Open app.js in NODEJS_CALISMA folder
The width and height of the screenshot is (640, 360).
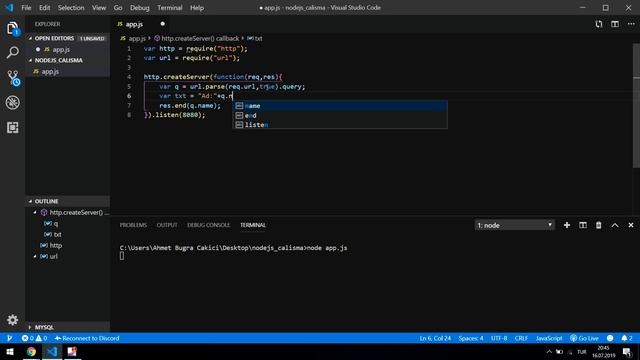click(x=67, y=71)
